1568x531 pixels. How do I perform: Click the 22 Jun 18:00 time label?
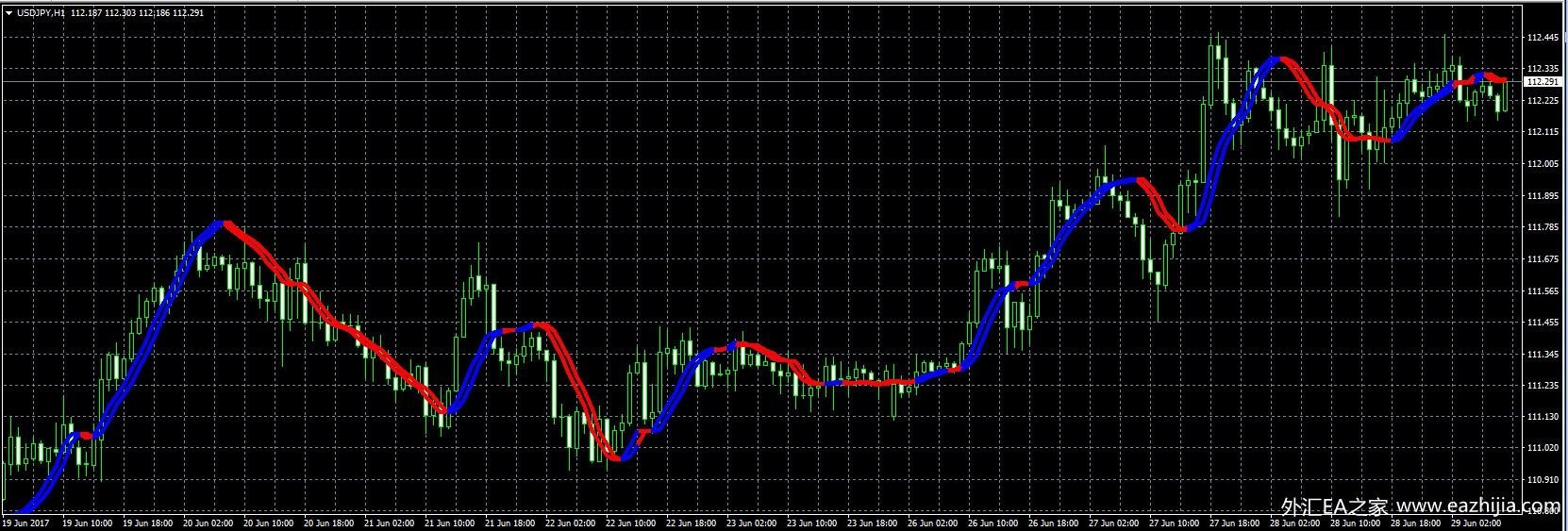(x=692, y=523)
